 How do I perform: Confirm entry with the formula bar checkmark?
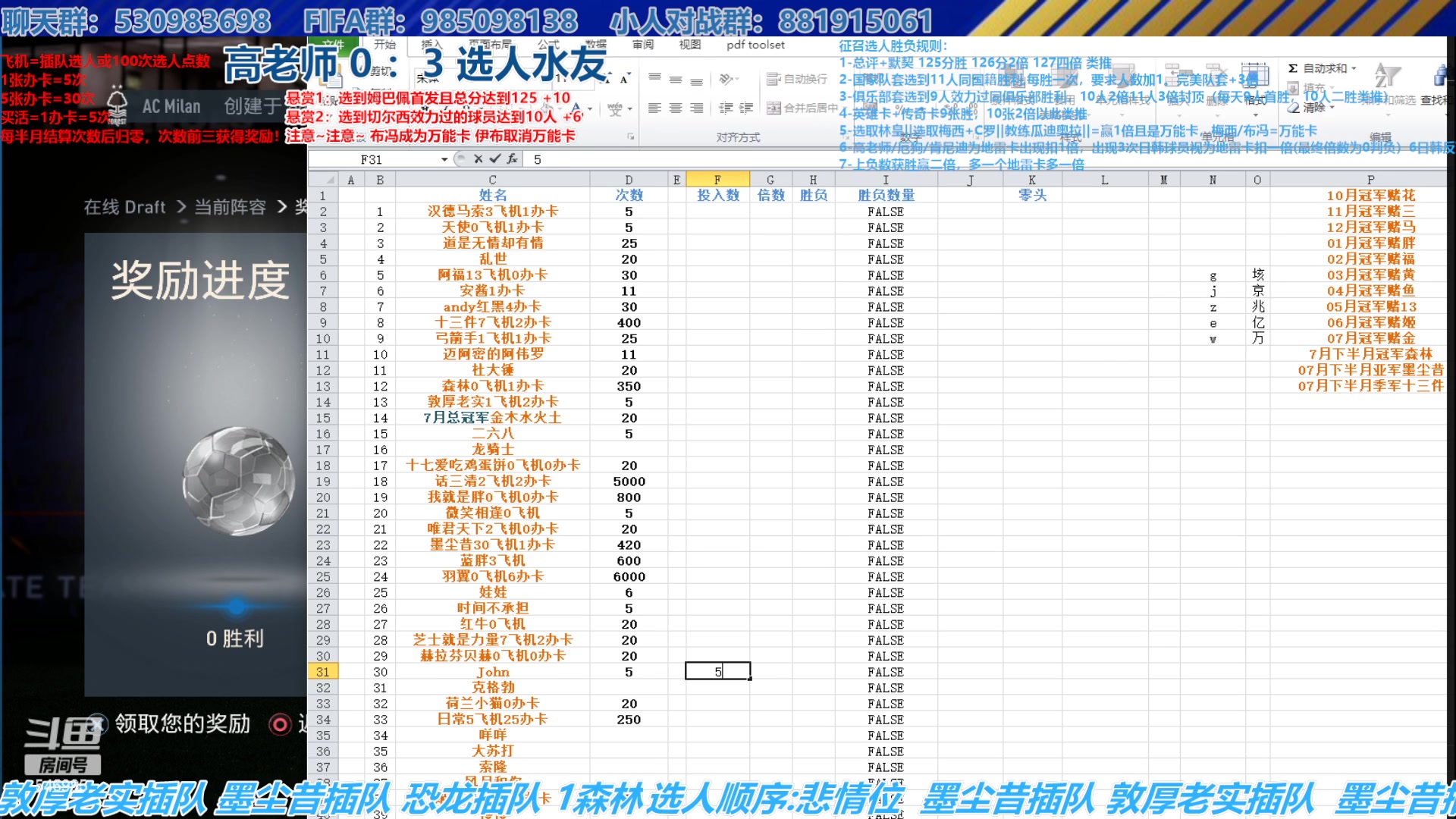click(494, 159)
